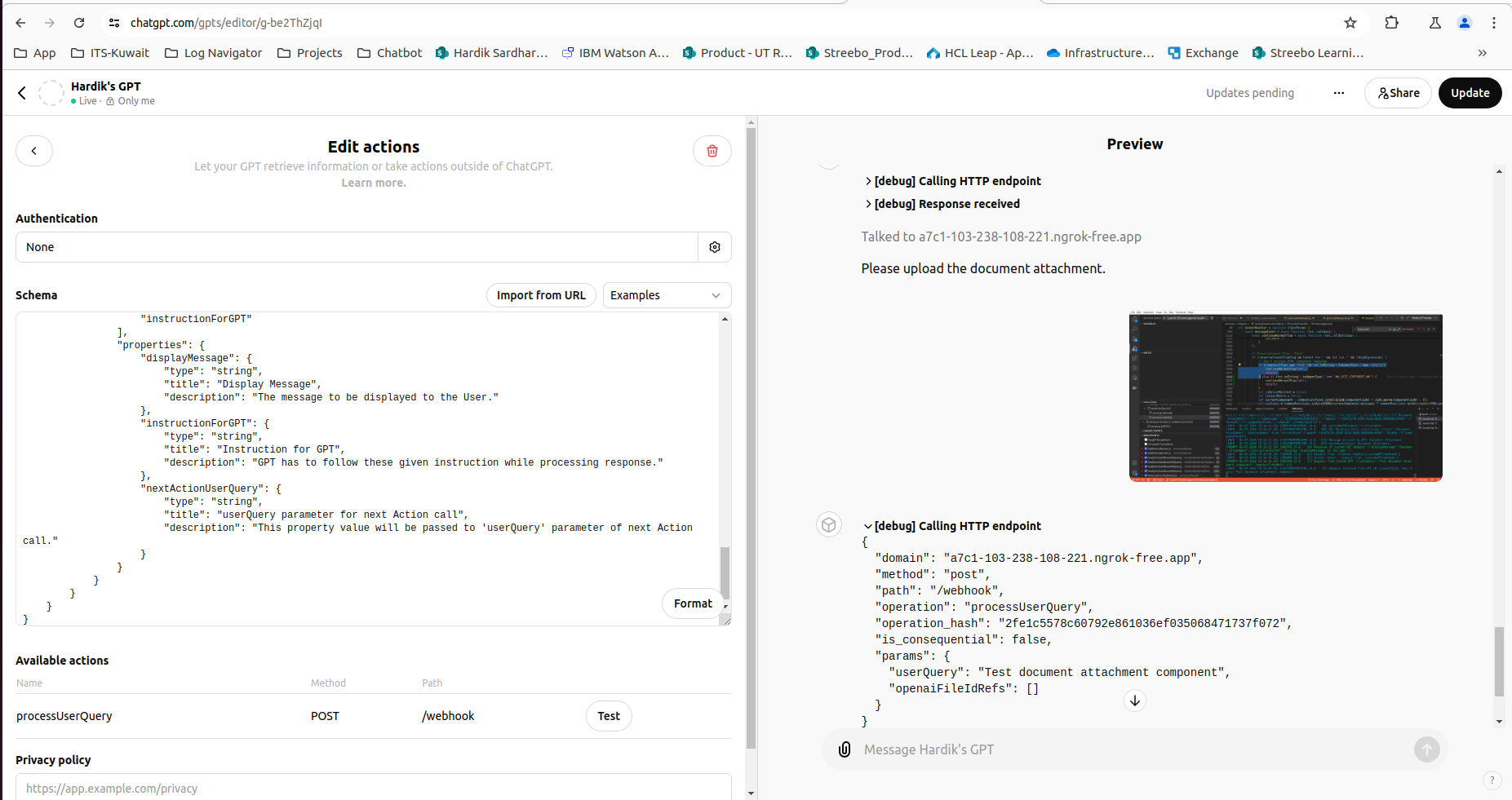Open the Chrome profile avatar
Image resolution: width=1512 pixels, height=800 pixels.
click(x=1465, y=23)
